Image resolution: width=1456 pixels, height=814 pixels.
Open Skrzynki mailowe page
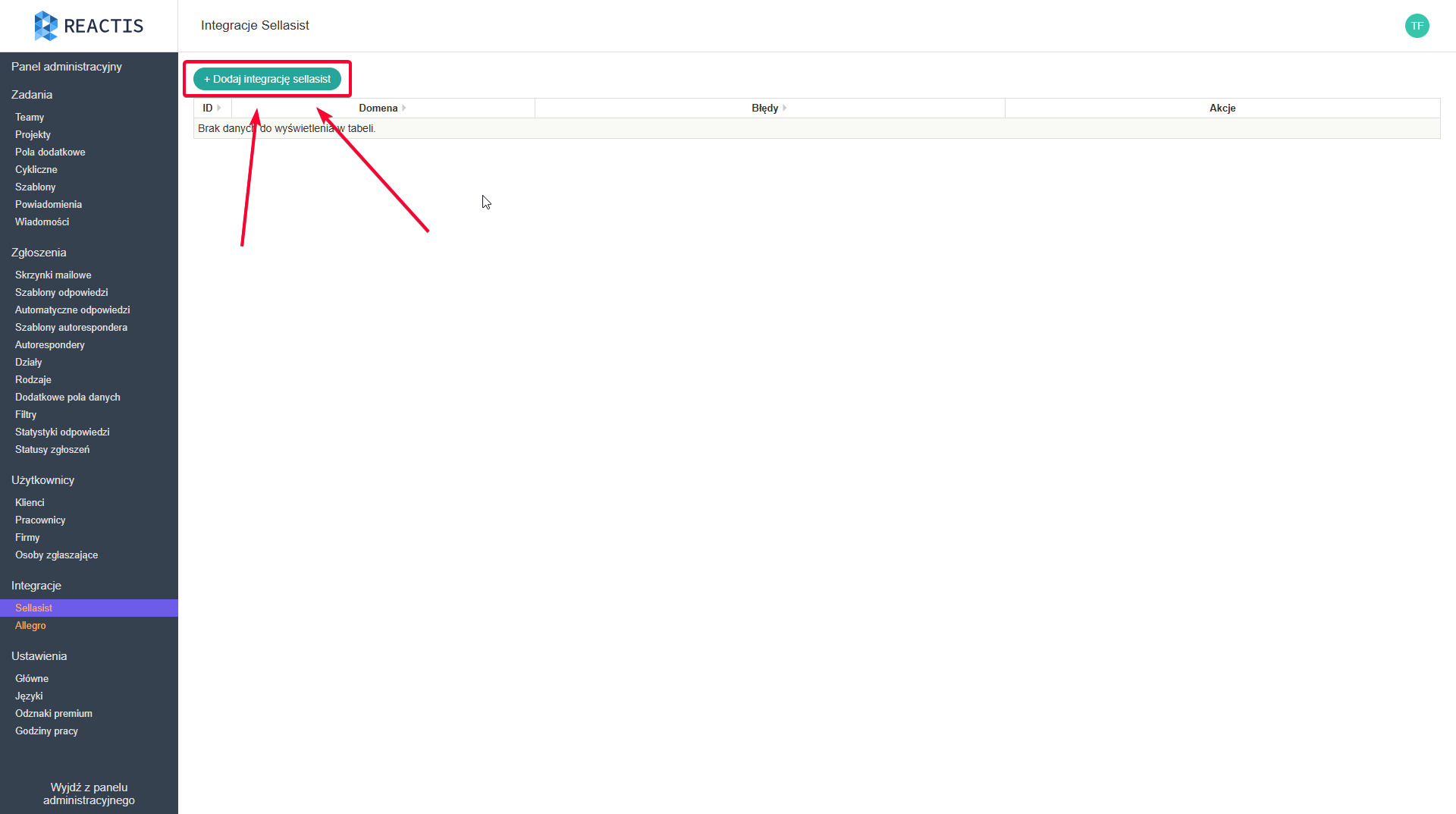pos(53,275)
